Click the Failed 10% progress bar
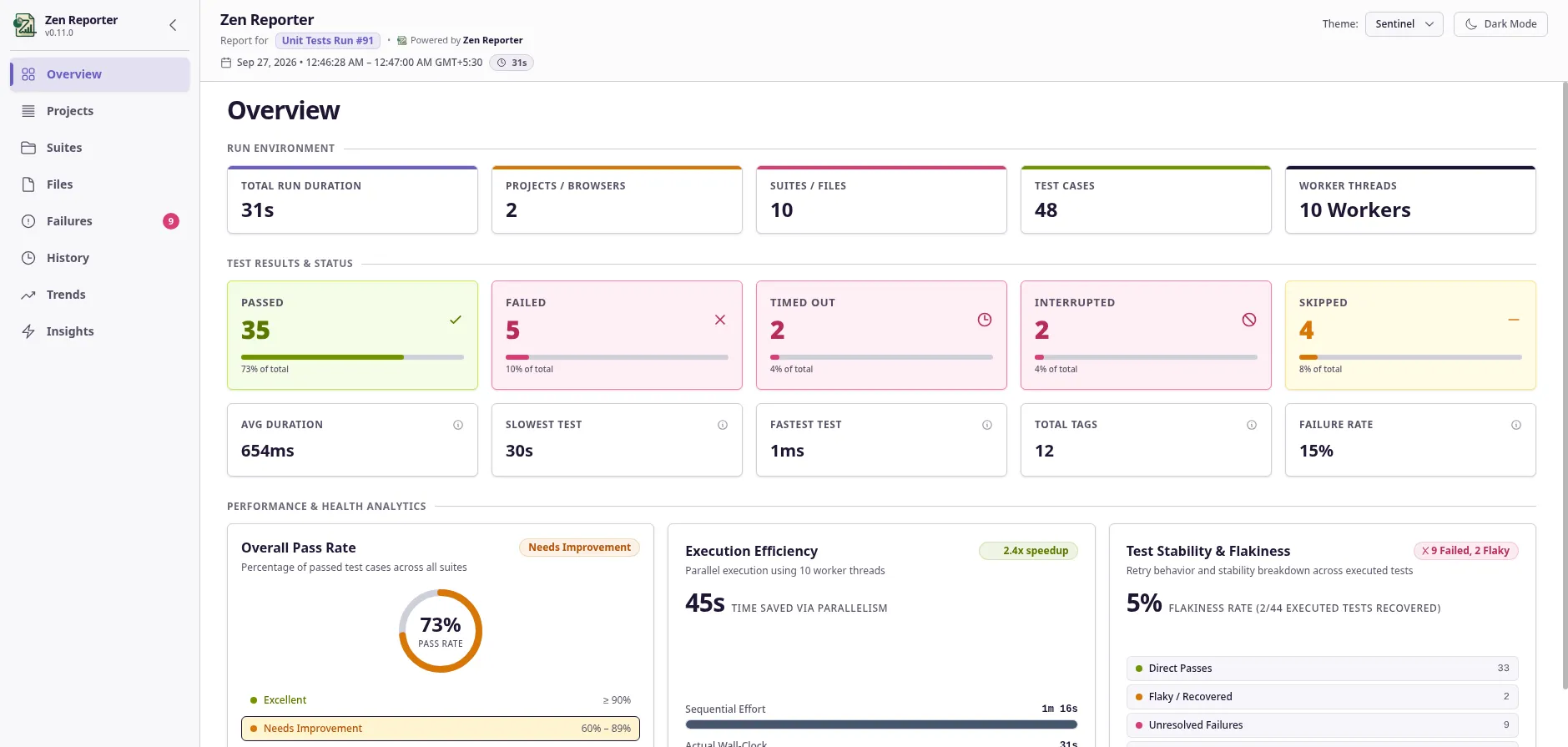1568x747 pixels. coord(617,357)
